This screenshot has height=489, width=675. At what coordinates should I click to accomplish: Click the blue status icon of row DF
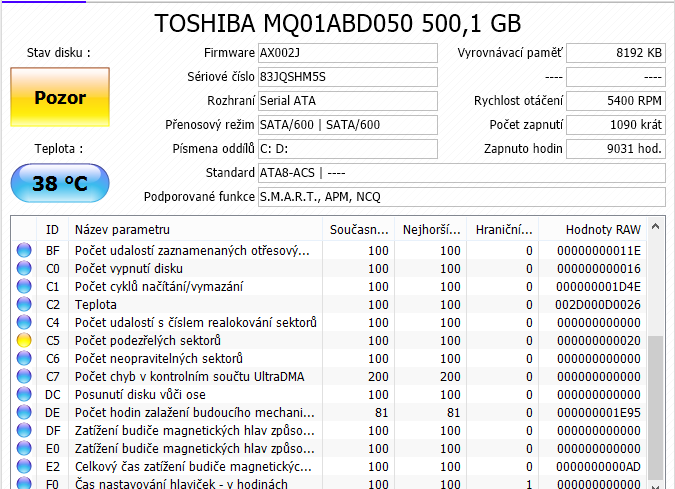point(24,431)
